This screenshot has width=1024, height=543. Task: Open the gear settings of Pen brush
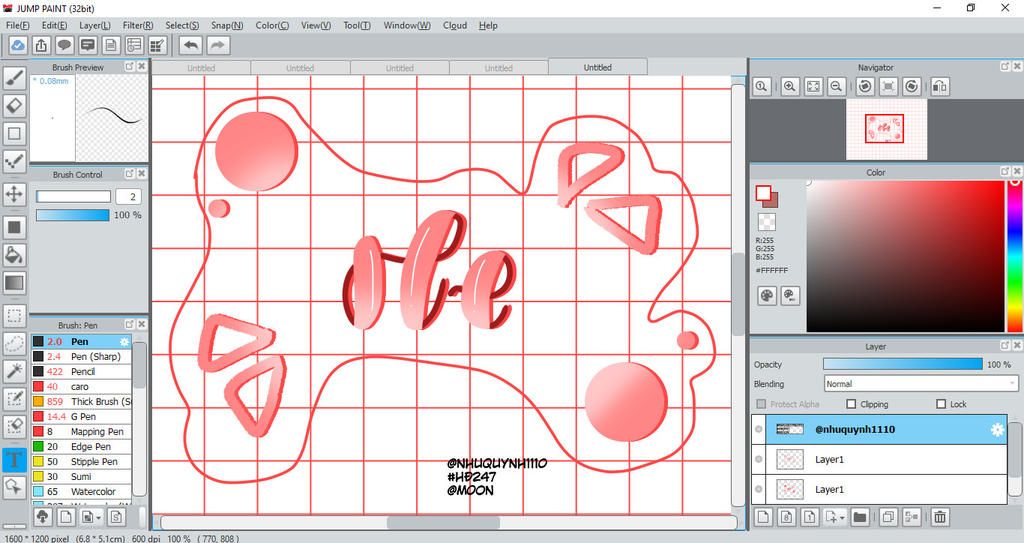[x=124, y=342]
